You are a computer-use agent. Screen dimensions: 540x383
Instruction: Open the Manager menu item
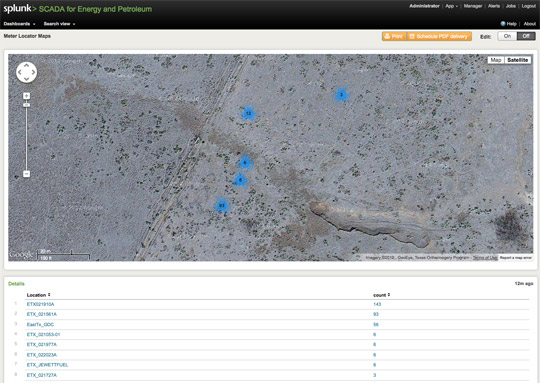pos(473,6)
